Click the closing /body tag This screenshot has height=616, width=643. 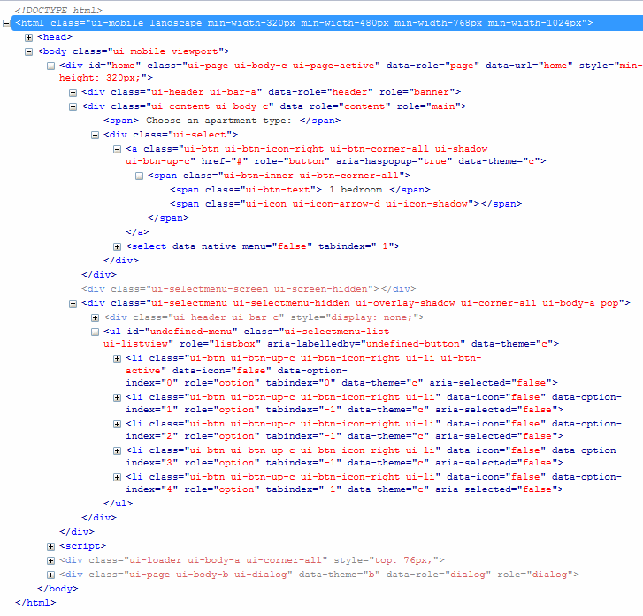(57, 589)
